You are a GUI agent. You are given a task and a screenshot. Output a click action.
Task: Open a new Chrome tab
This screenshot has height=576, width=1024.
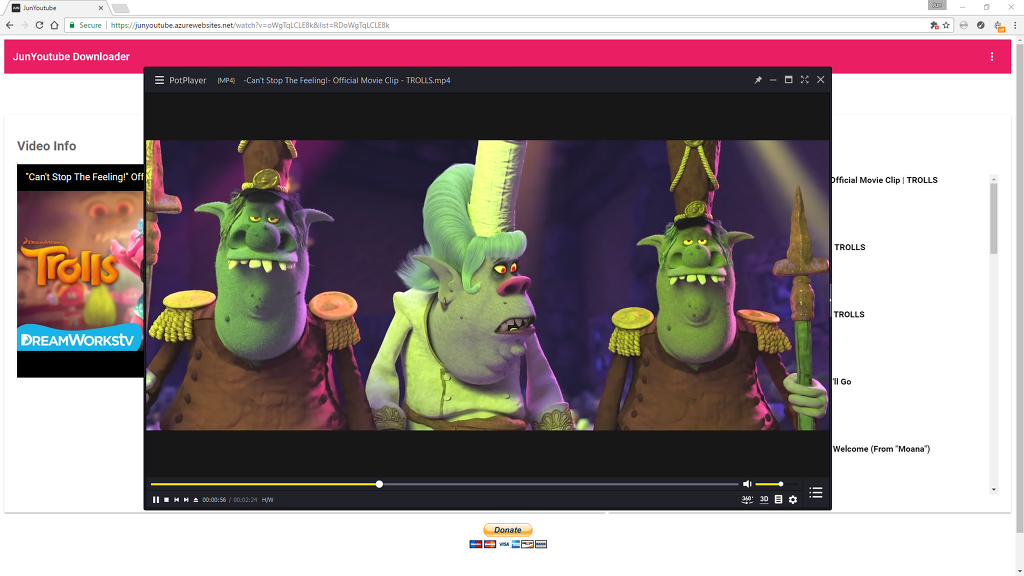120,8
